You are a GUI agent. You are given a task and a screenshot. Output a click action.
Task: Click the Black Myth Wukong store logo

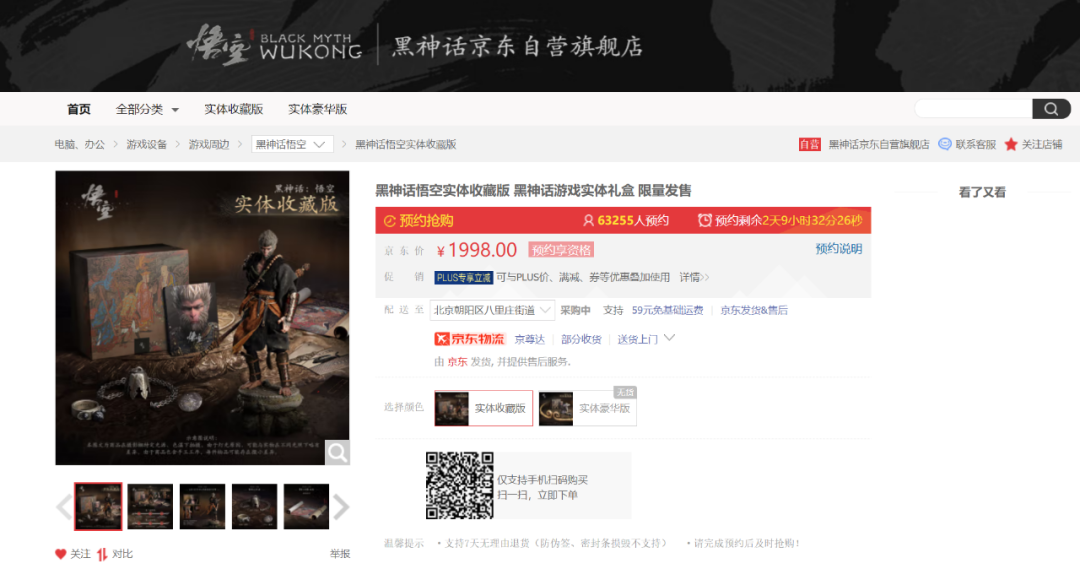click(x=274, y=45)
